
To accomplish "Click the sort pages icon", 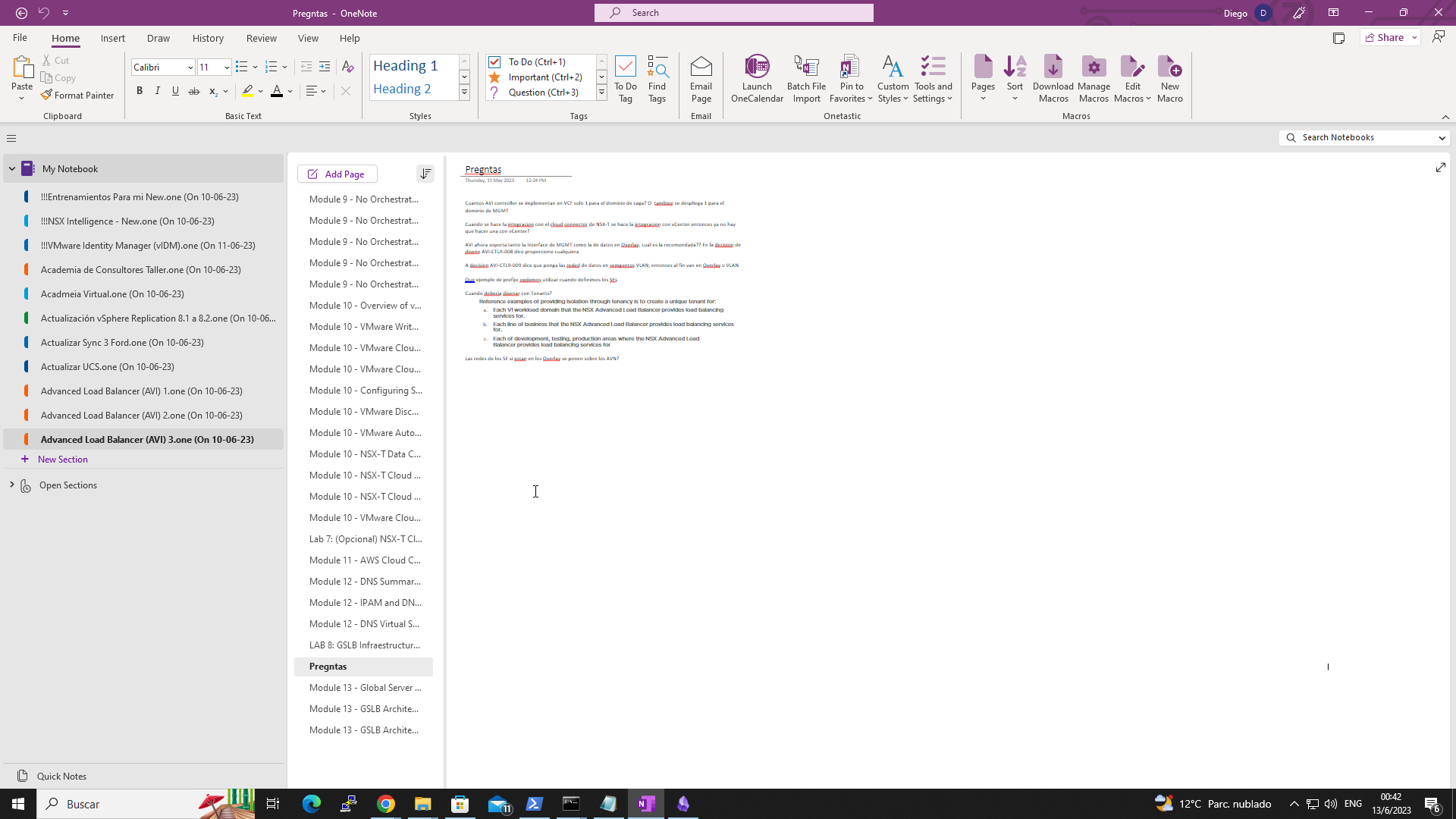I will pos(425,174).
